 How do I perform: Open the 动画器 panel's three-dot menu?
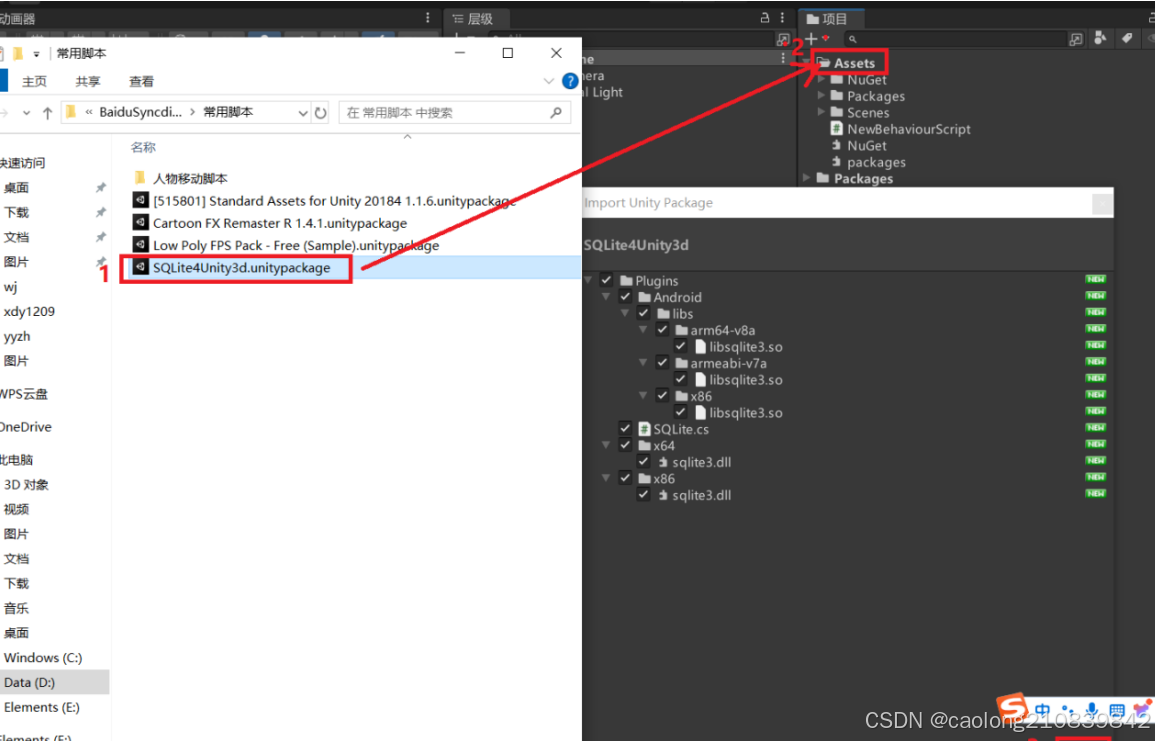(x=428, y=18)
